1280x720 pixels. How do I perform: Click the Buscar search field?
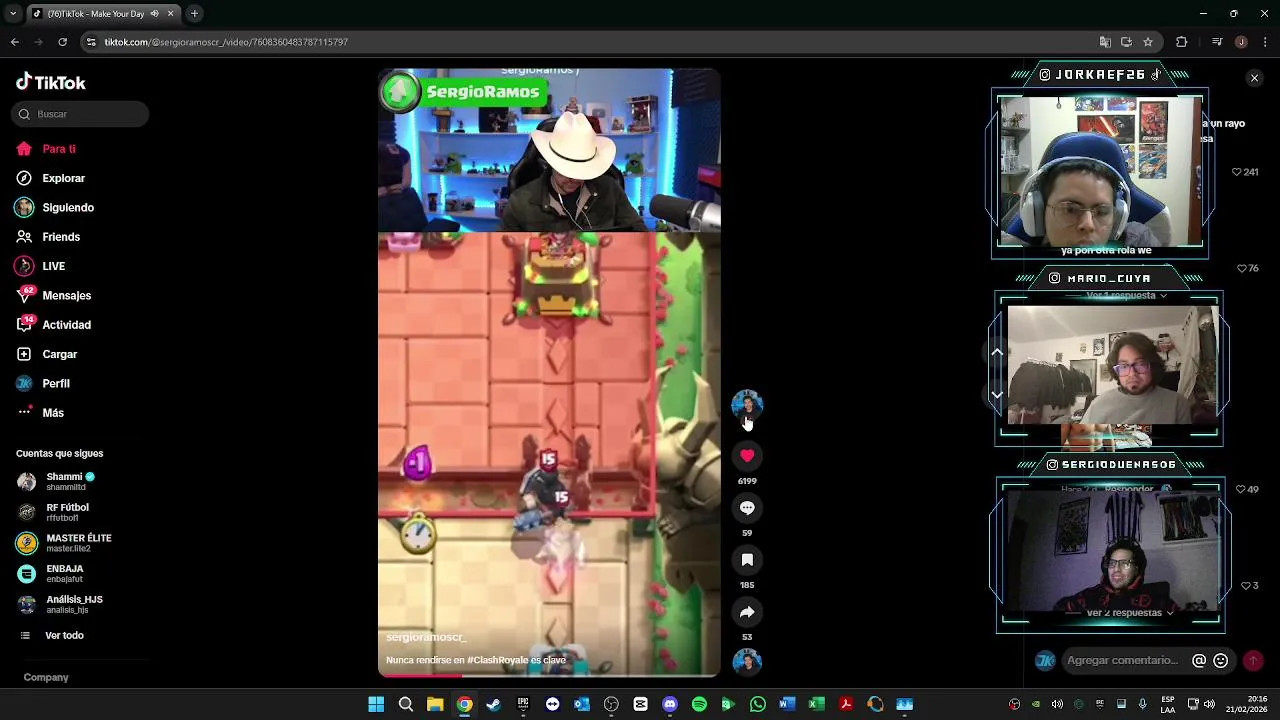(80, 114)
